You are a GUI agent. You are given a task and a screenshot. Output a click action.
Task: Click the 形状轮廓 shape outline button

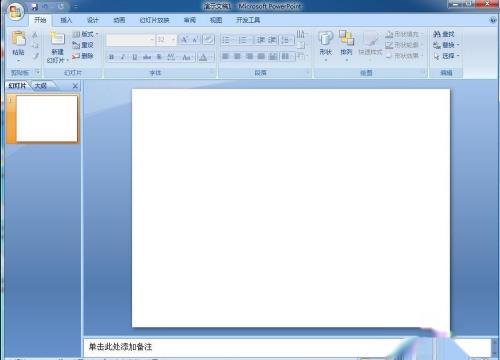click(x=403, y=45)
